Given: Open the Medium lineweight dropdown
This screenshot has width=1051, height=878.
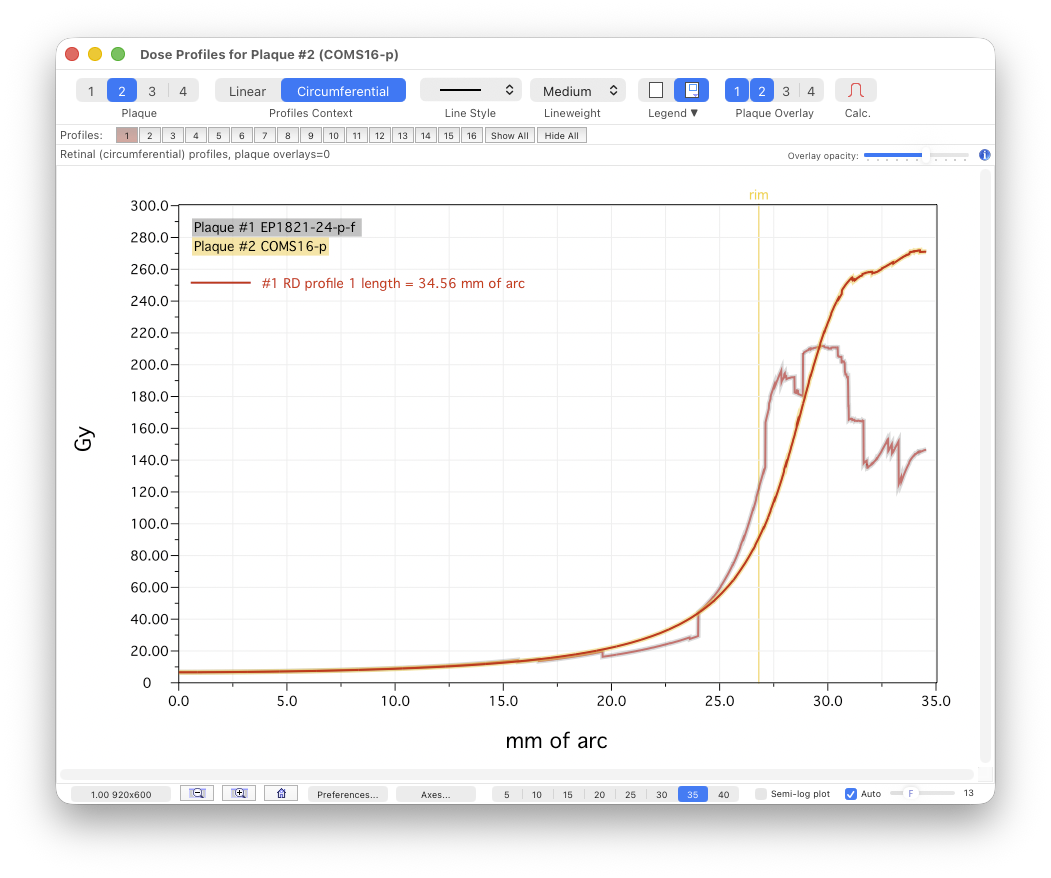Looking at the screenshot, I should [x=577, y=91].
